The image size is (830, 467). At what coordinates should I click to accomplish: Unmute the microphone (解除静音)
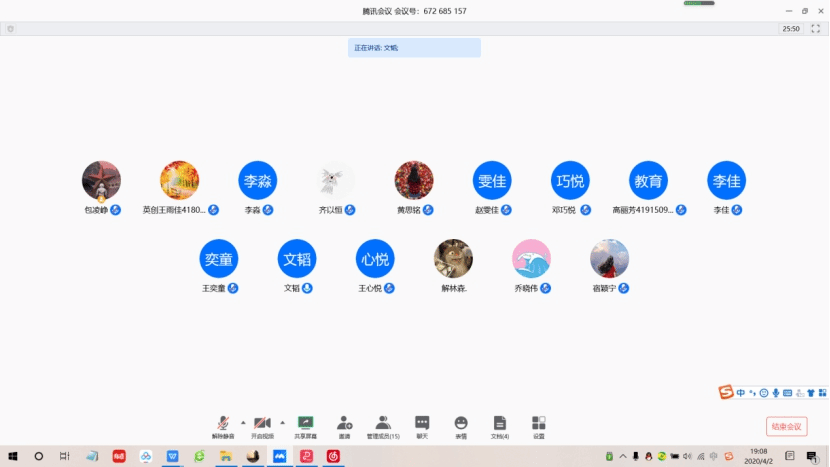tap(225, 425)
